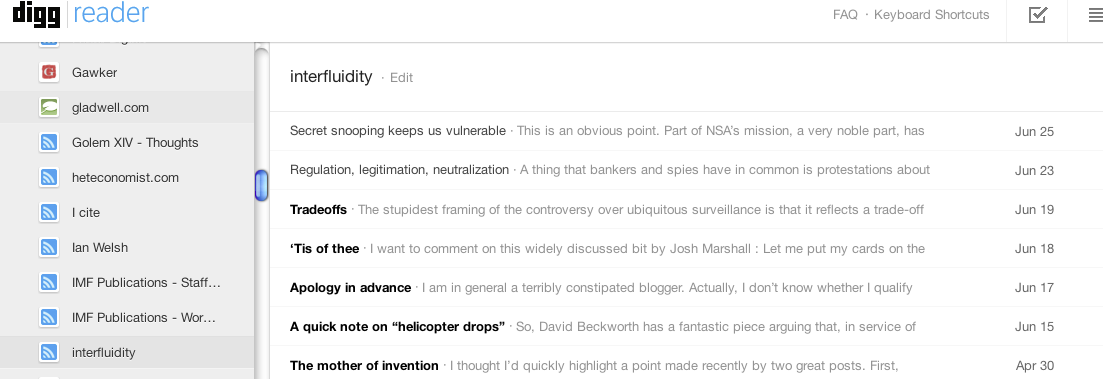The image size is (1103, 379).
Task: Open the Keyboard Shortcuts link
Action: click(x=931, y=15)
